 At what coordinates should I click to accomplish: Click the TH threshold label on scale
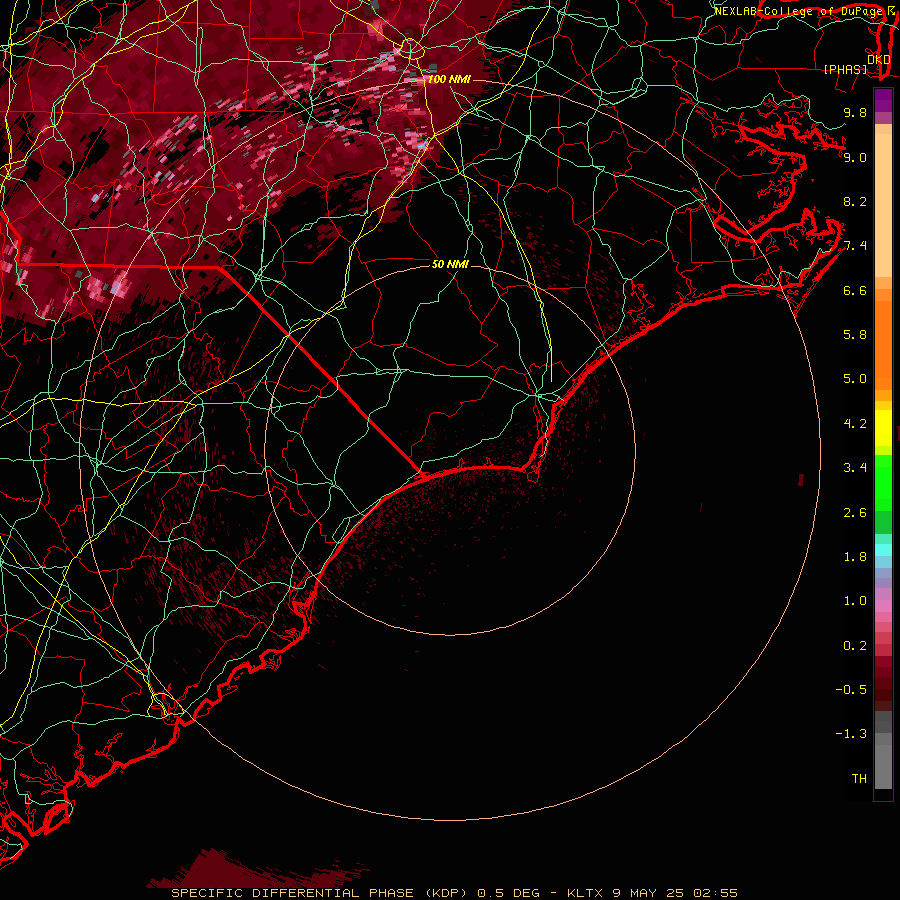(x=859, y=779)
